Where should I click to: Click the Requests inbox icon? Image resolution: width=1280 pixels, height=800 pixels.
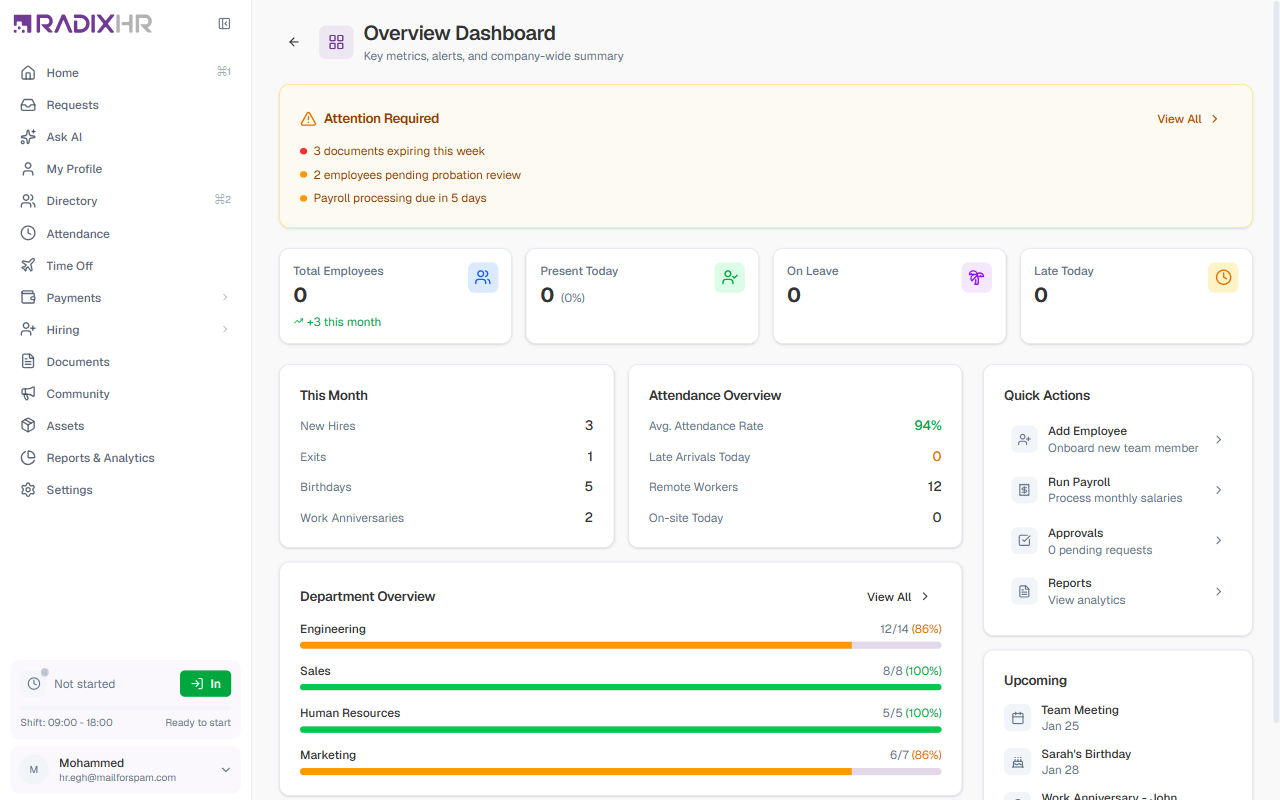(x=28, y=105)
